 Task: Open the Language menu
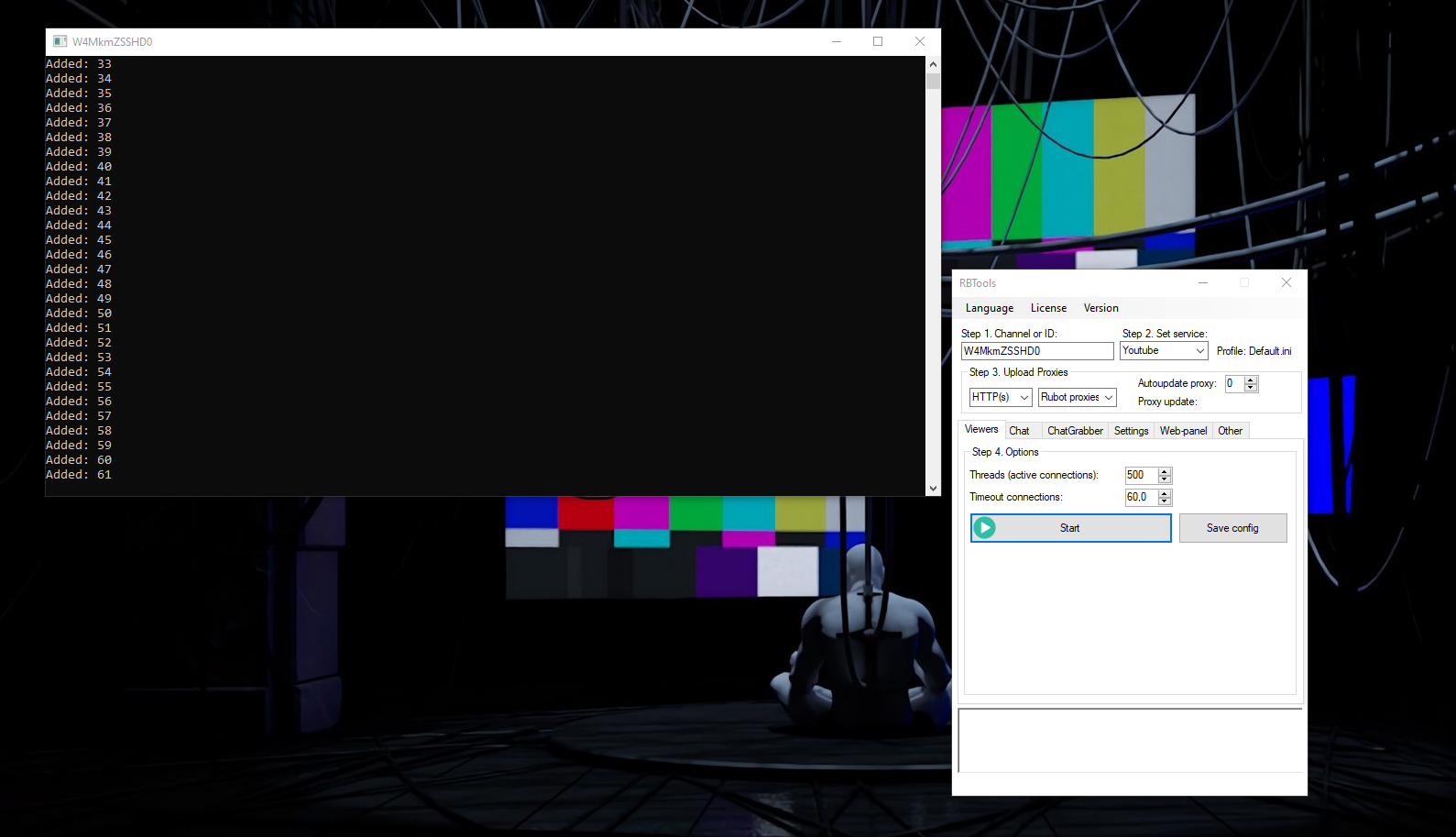[x=989, y=308]
